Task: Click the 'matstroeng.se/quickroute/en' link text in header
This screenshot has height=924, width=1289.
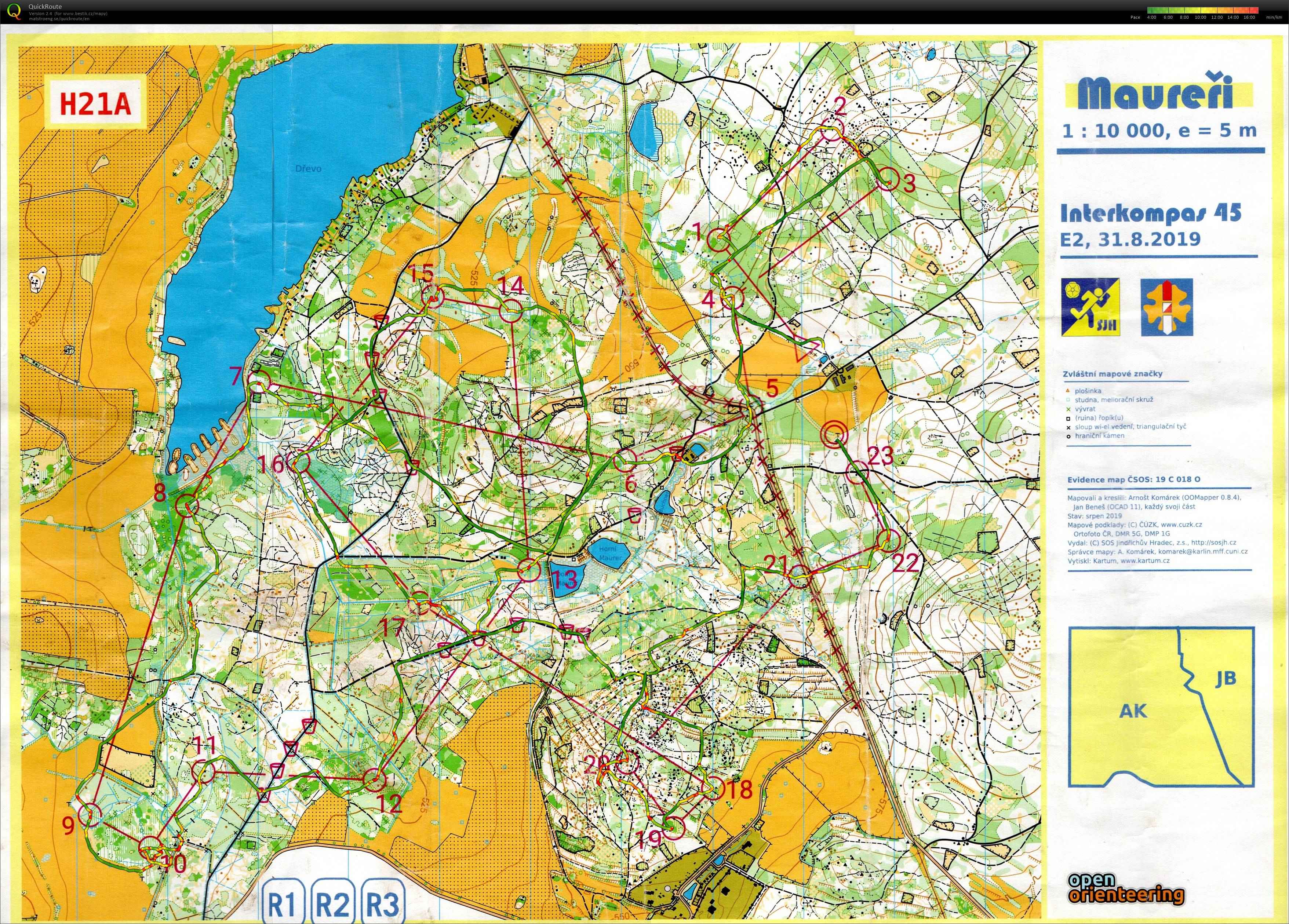Action: pos(59,19)
